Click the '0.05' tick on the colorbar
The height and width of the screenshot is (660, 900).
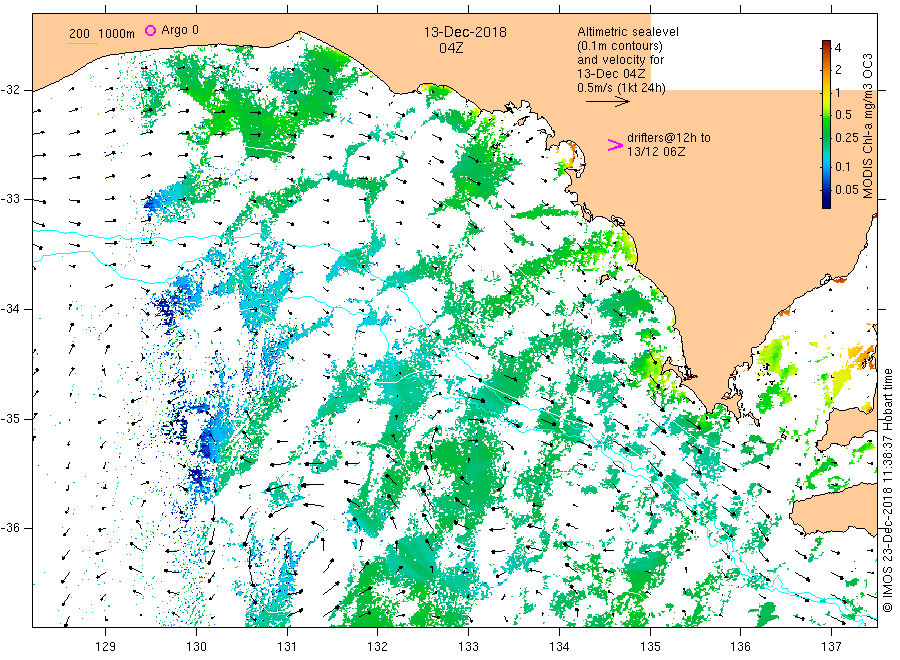click(x=847, y=189)
